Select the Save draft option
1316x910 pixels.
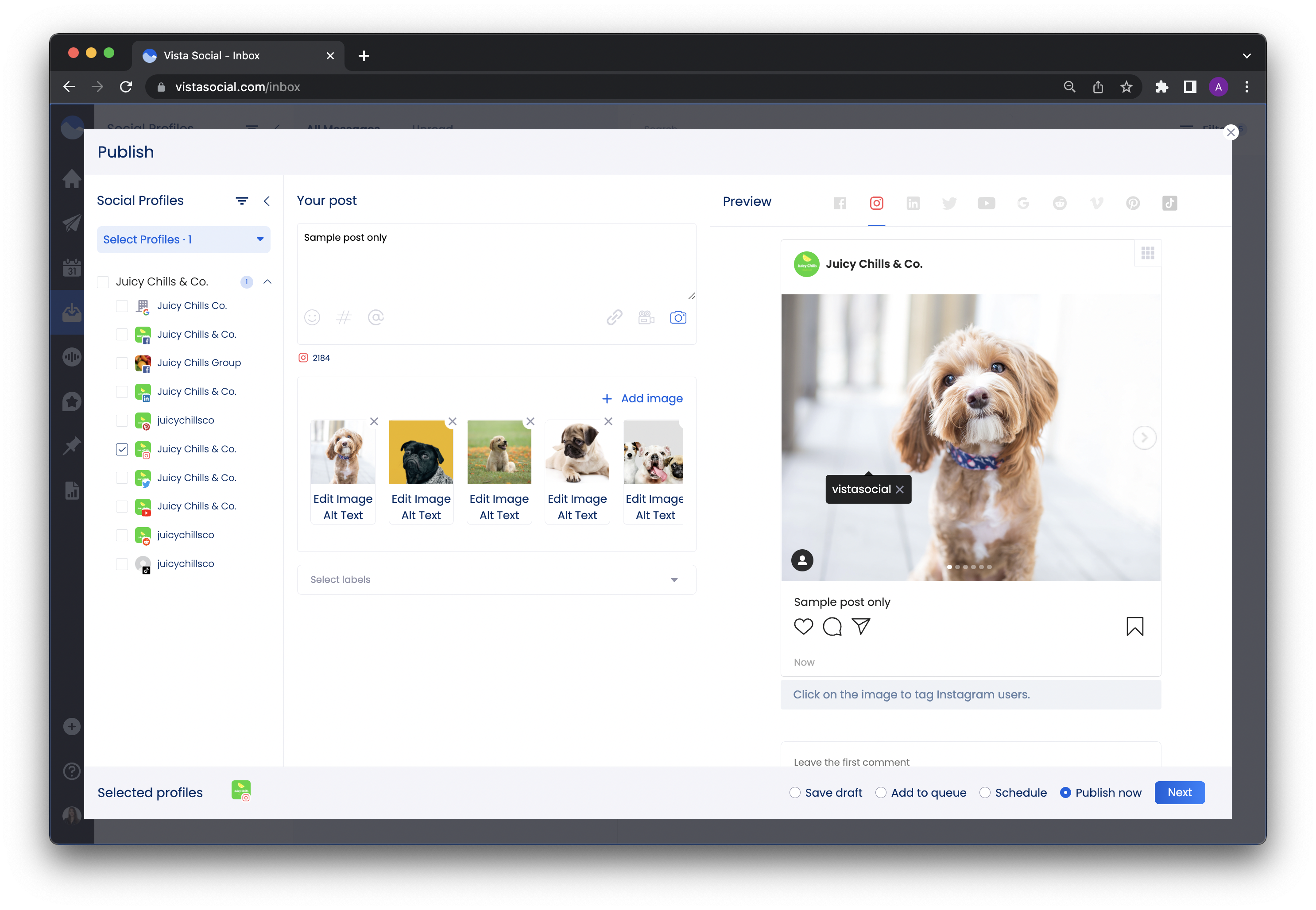coord(795,793)
